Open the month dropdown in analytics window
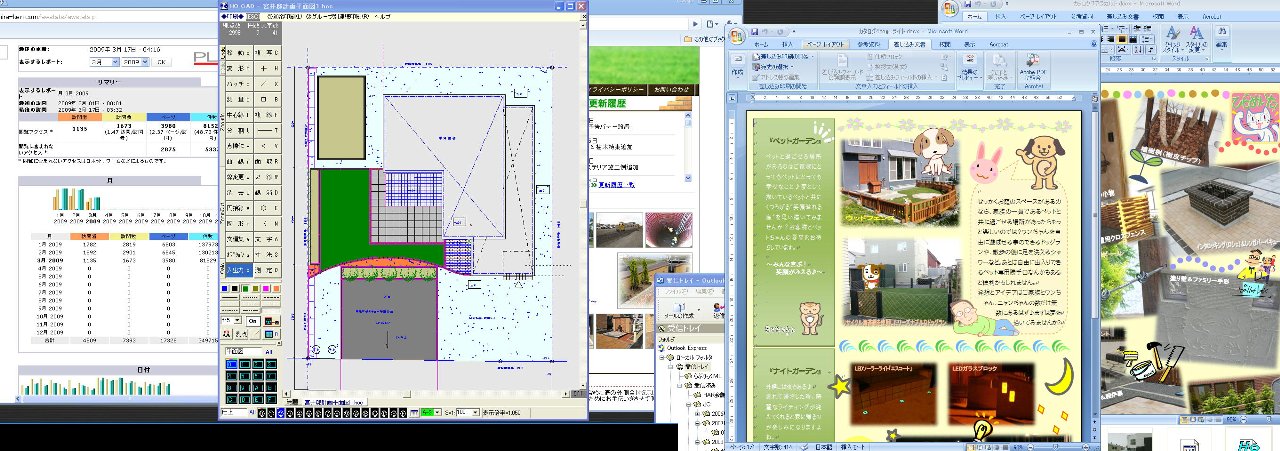1280x451 pixels. 104,62
